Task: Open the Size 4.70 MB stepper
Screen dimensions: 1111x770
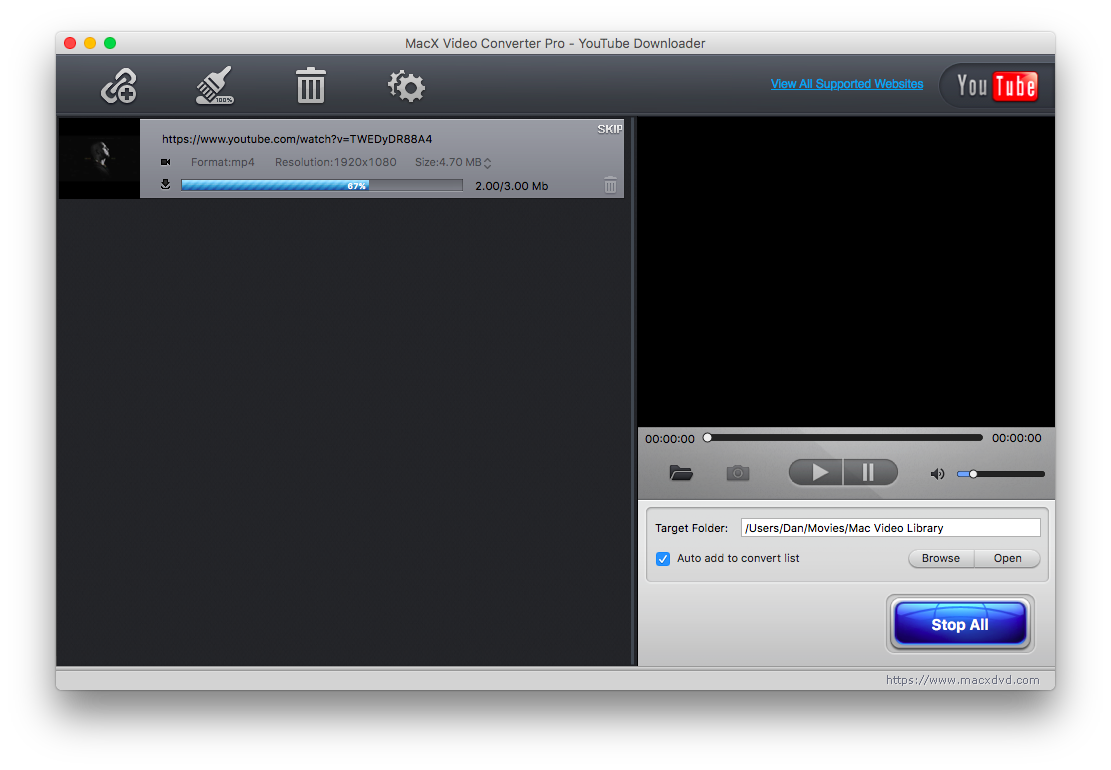Action: click(x=487, y=163)
